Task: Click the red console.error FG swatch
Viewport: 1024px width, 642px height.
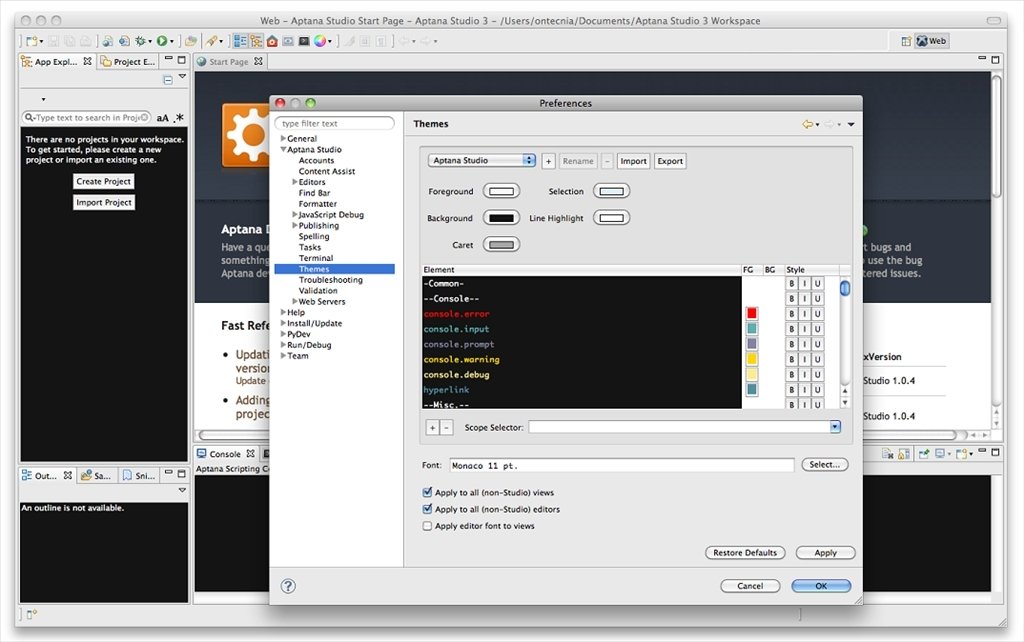Action: (x=752, y=313)
